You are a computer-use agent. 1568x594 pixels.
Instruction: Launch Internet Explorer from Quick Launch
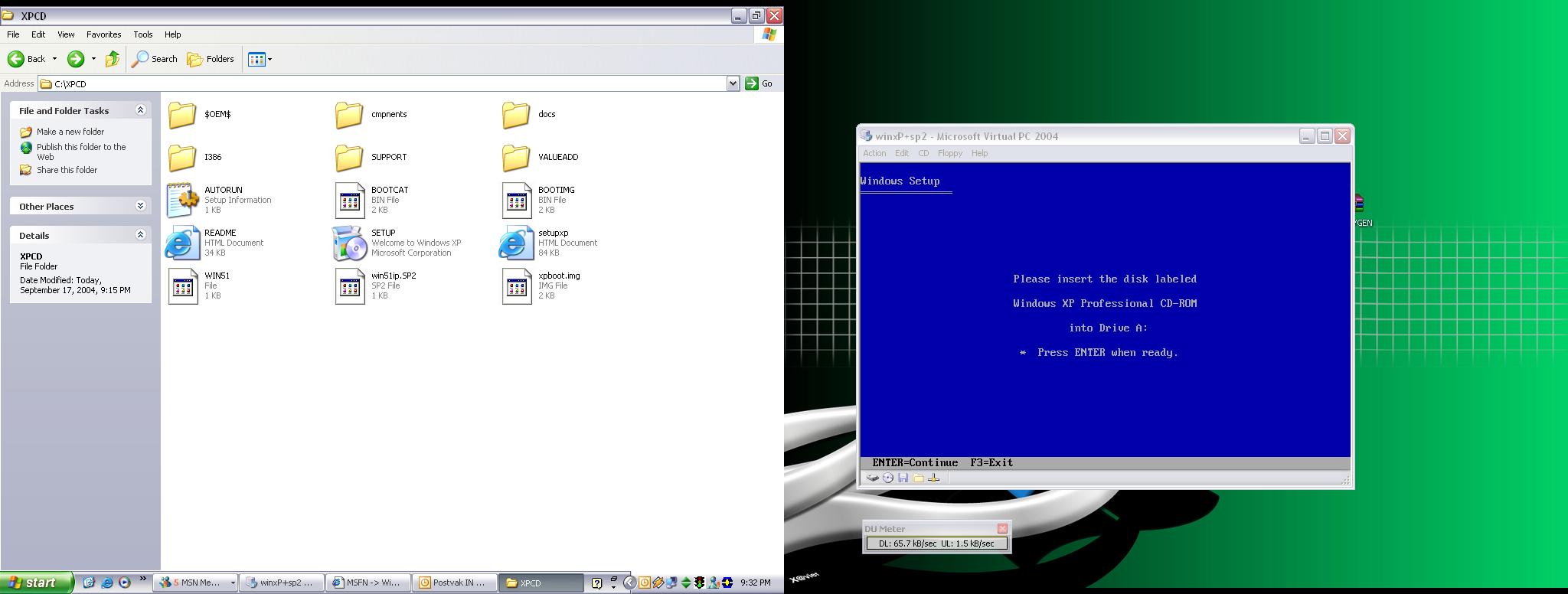click(x=106, y=583)
